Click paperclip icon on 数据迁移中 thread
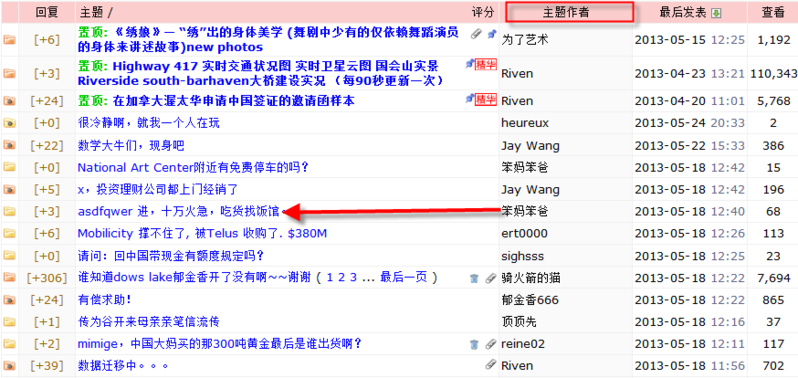 tap(491, 364)
